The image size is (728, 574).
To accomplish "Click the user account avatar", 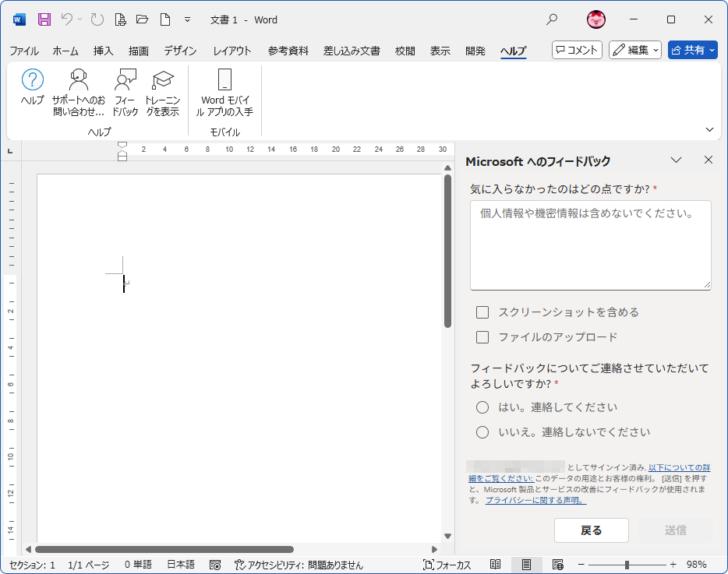I will pyautogui.click(x=596, y=20).
